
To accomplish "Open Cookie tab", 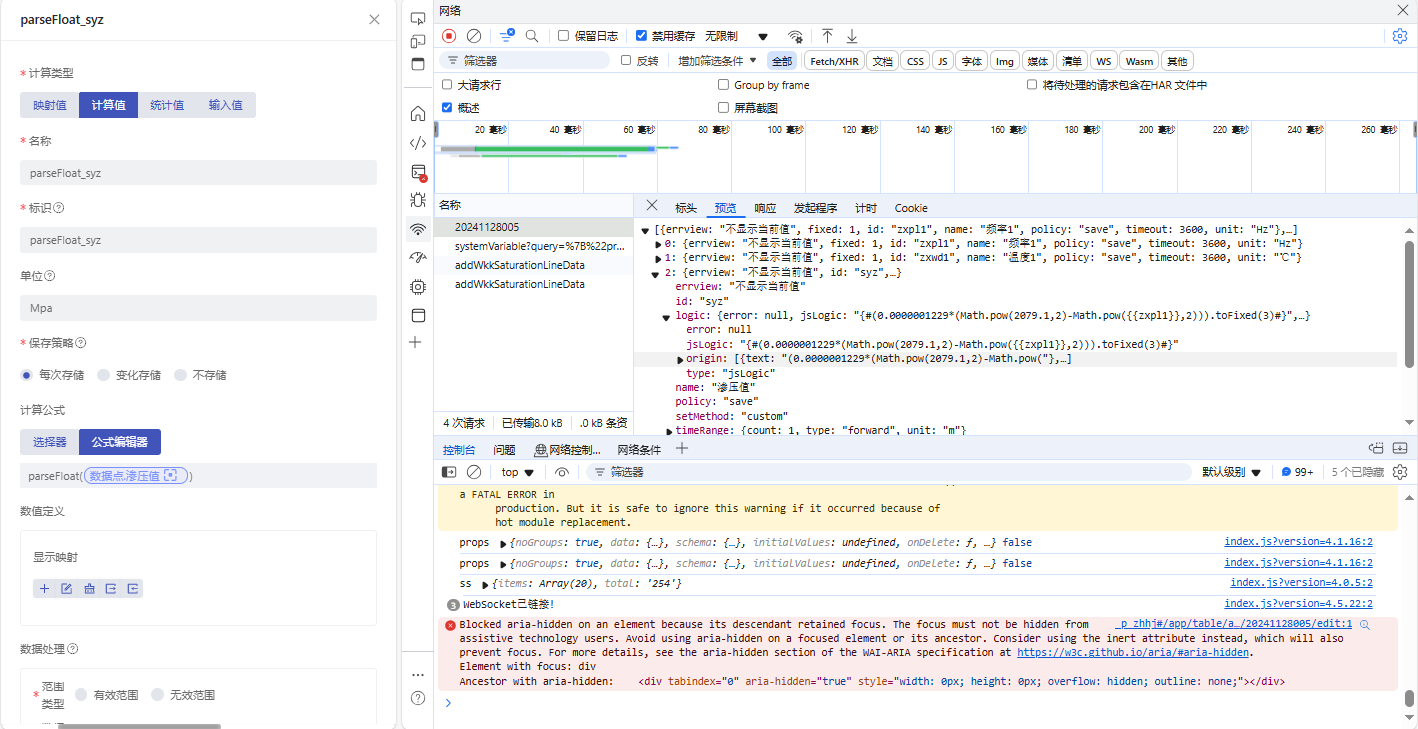I will 911,208.
